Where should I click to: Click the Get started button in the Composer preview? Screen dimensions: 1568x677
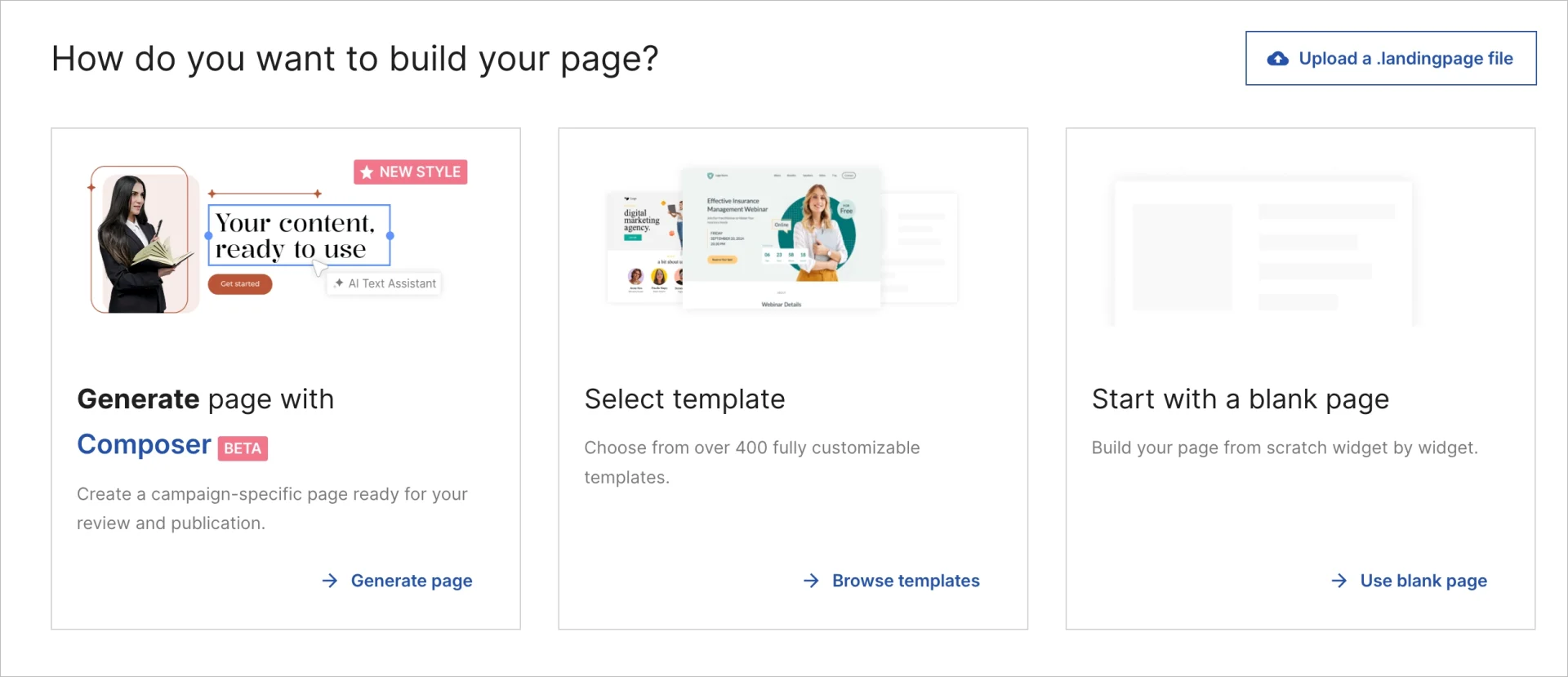click(x=240, y=284)
